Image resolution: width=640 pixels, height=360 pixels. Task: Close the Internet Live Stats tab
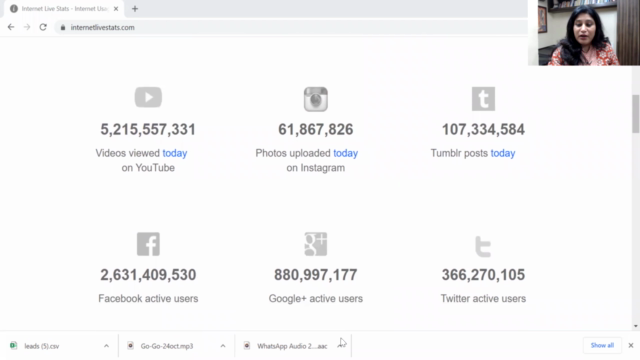tap(116, 9)
